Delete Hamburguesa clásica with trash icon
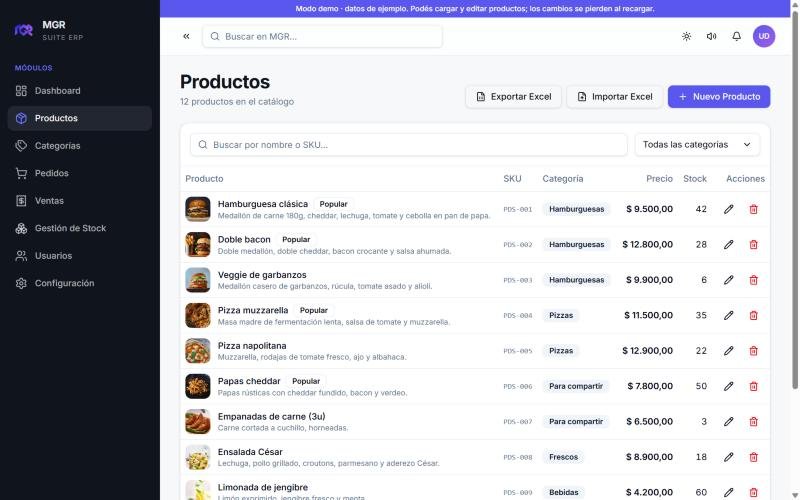800x500 pixels. tap(754, 209)
